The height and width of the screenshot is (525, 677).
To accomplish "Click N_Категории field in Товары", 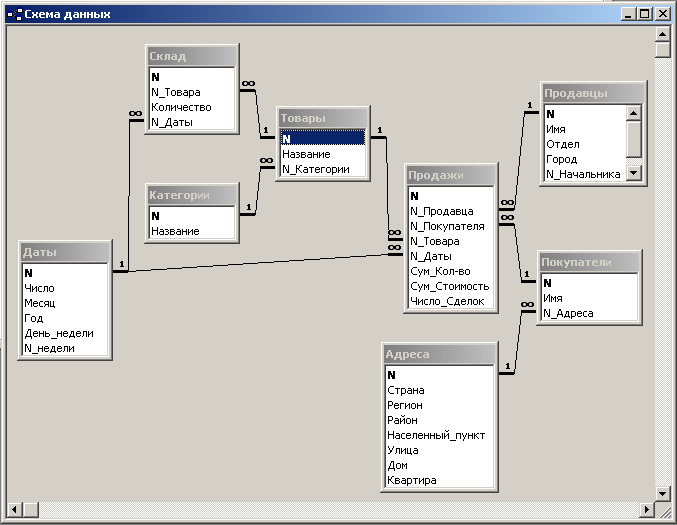I will click(323, 169).
